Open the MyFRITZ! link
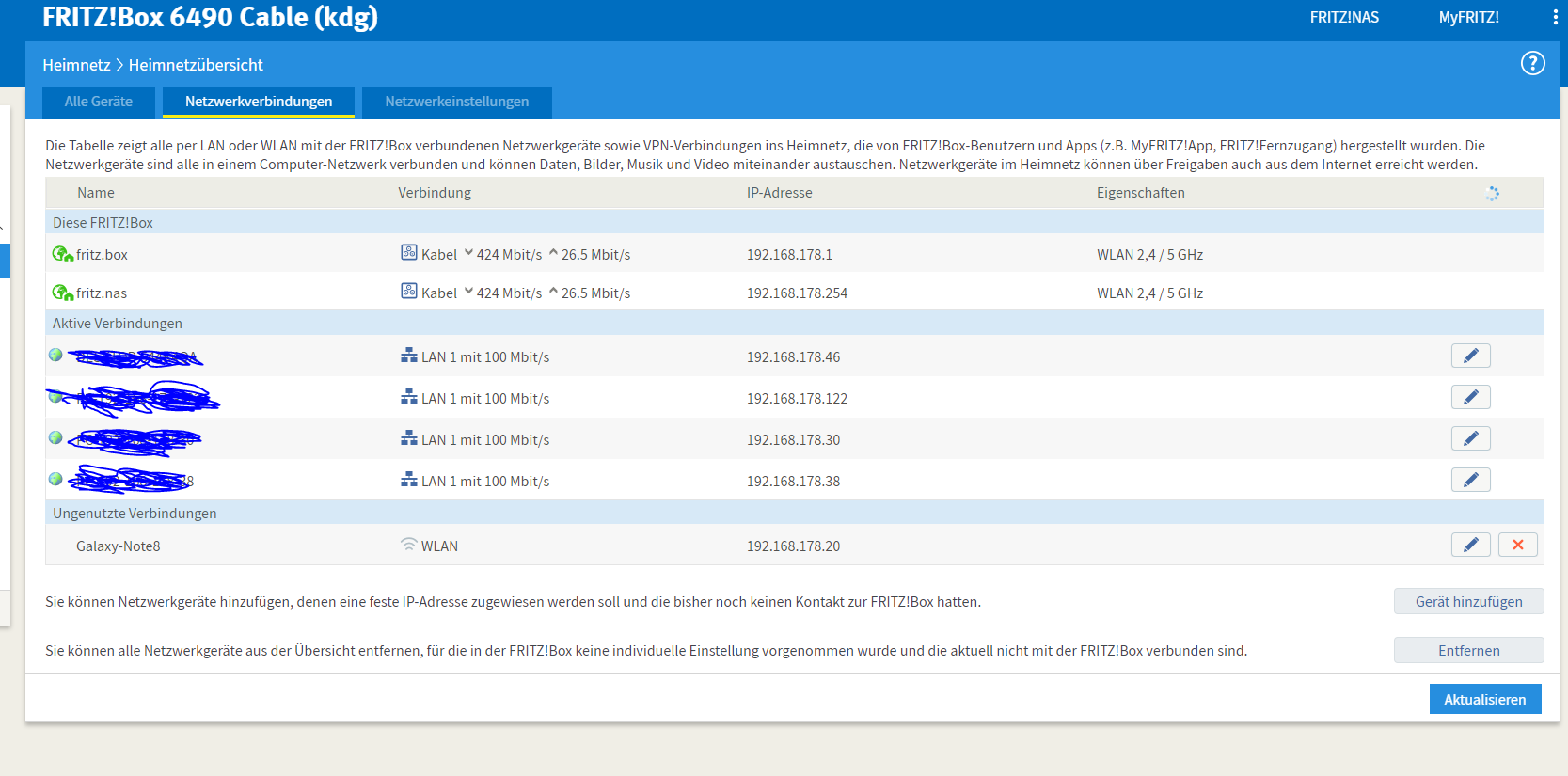Viewport: 1568px width, 776px height. click(x=1468, y=17)
